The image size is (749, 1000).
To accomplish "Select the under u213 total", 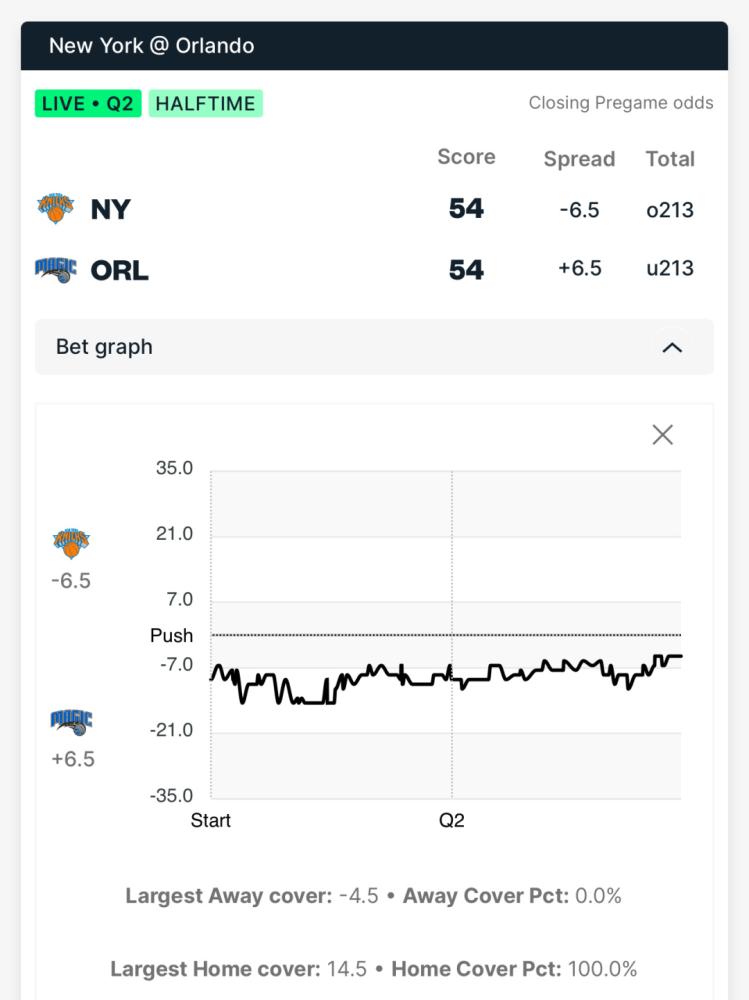I will point(670,268).
